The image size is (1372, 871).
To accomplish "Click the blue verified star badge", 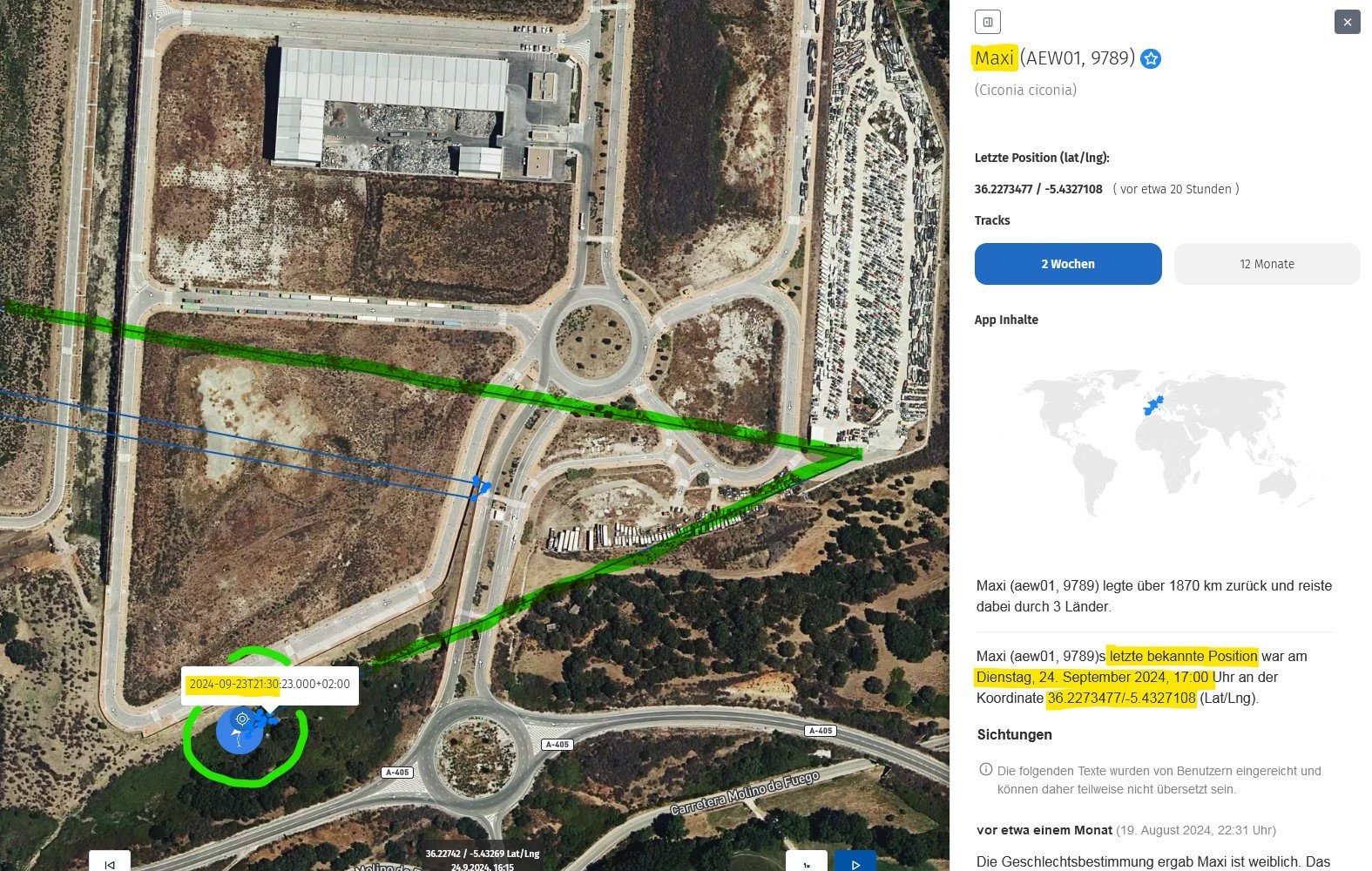I will [x=1151, y=58].
